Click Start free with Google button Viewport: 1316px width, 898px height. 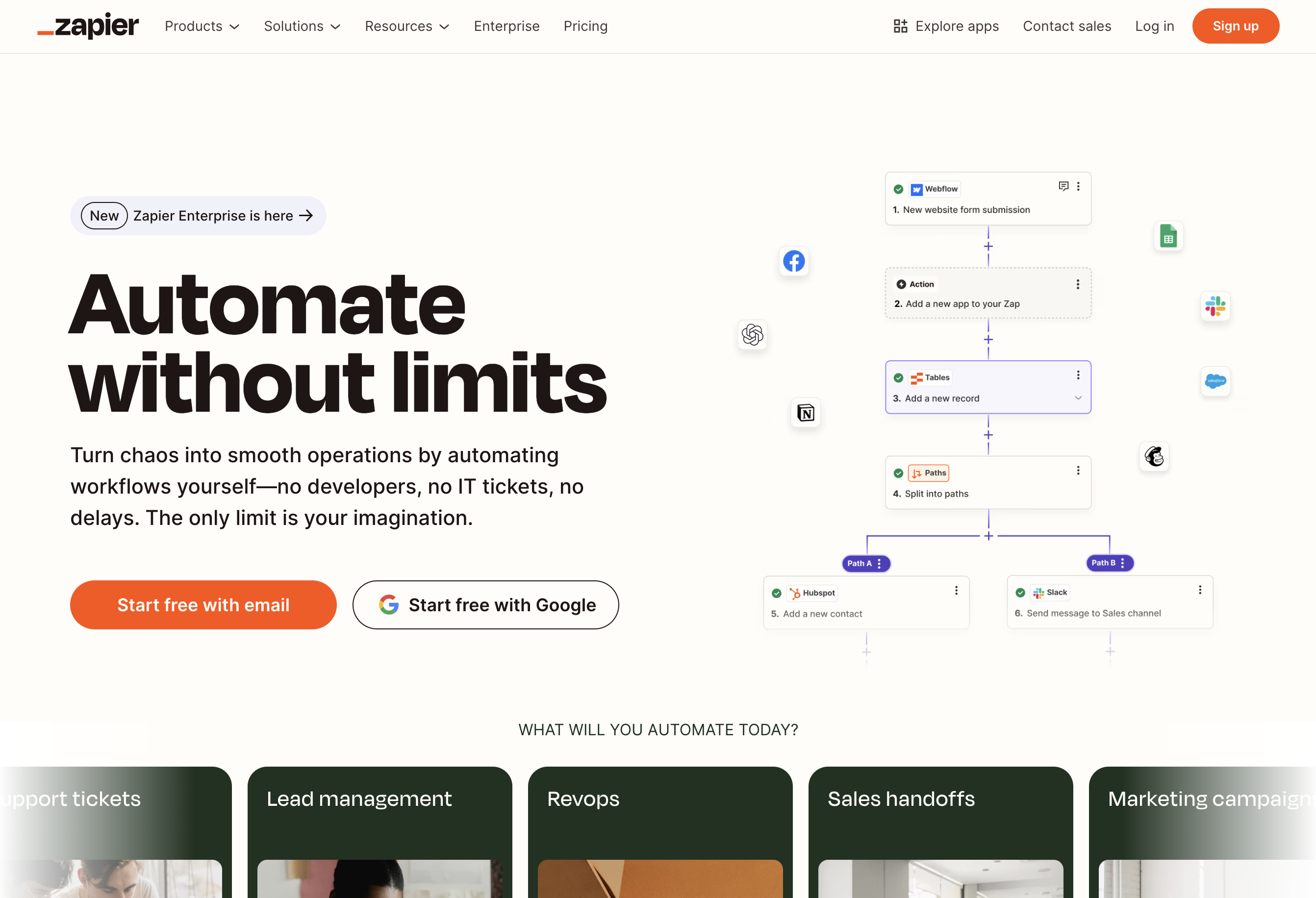485,605
